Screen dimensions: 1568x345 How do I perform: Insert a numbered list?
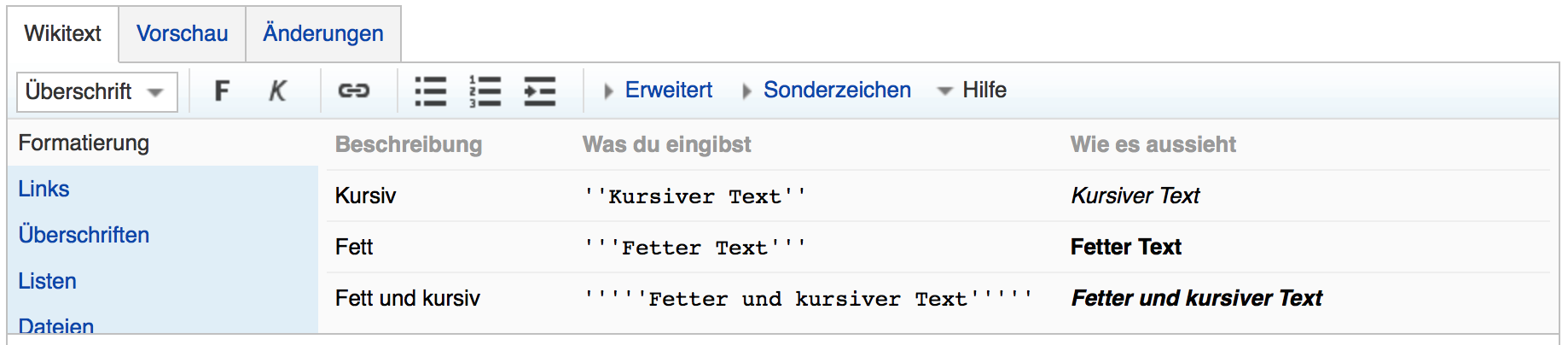coord(485,91)
